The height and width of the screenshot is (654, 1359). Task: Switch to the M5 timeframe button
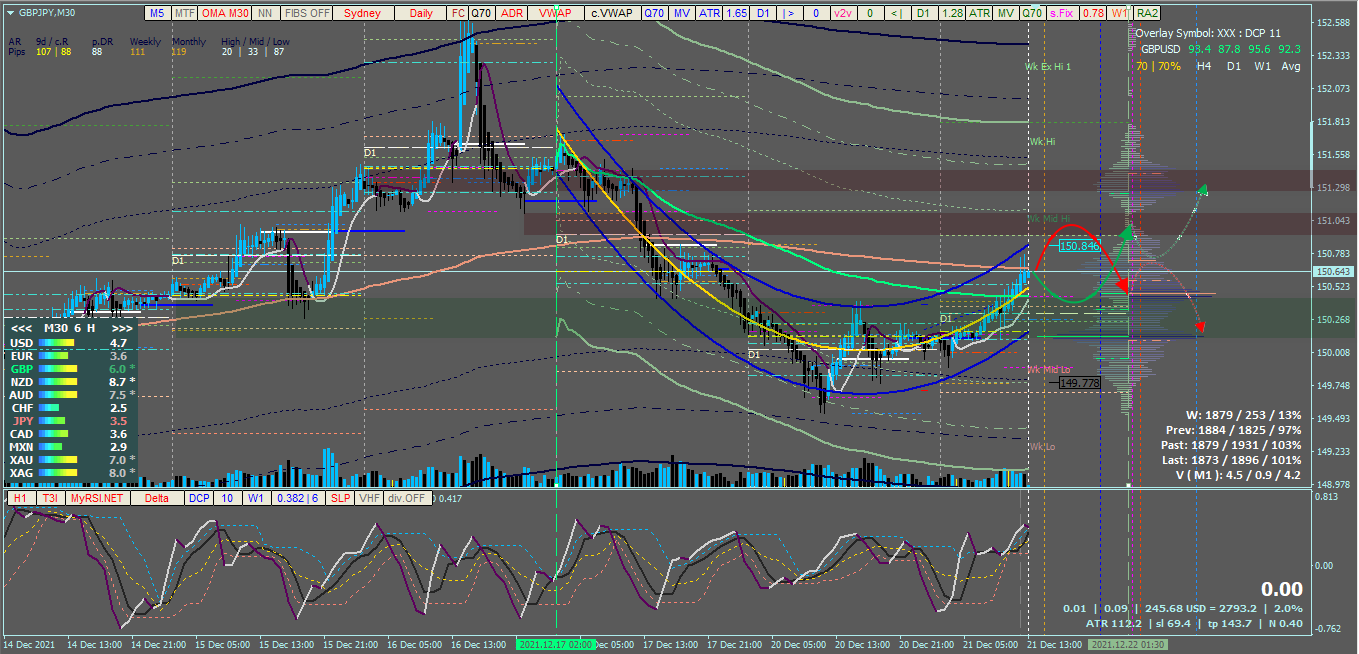point(157,13)
